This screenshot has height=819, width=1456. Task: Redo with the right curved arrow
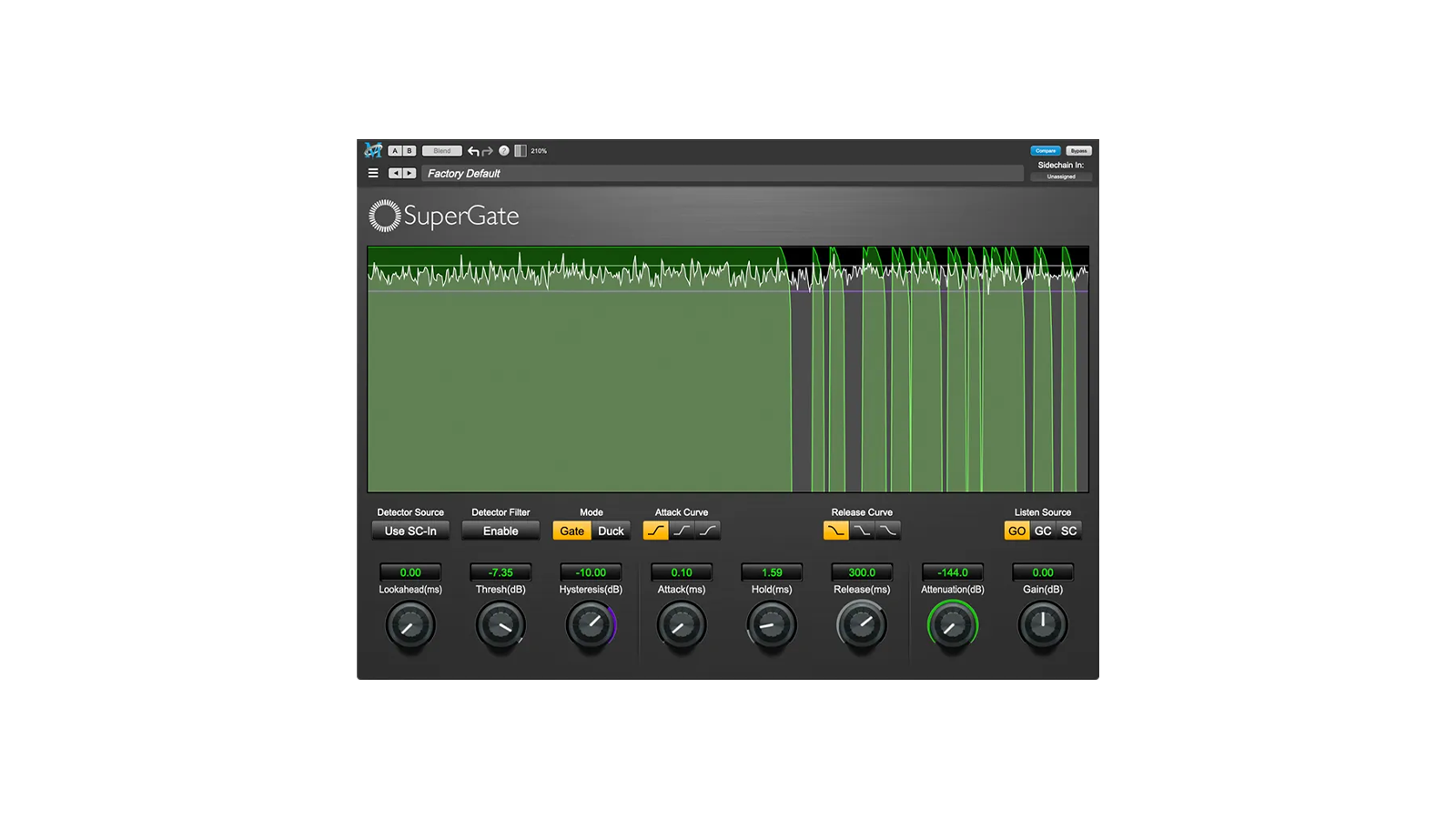pos(488,151)
